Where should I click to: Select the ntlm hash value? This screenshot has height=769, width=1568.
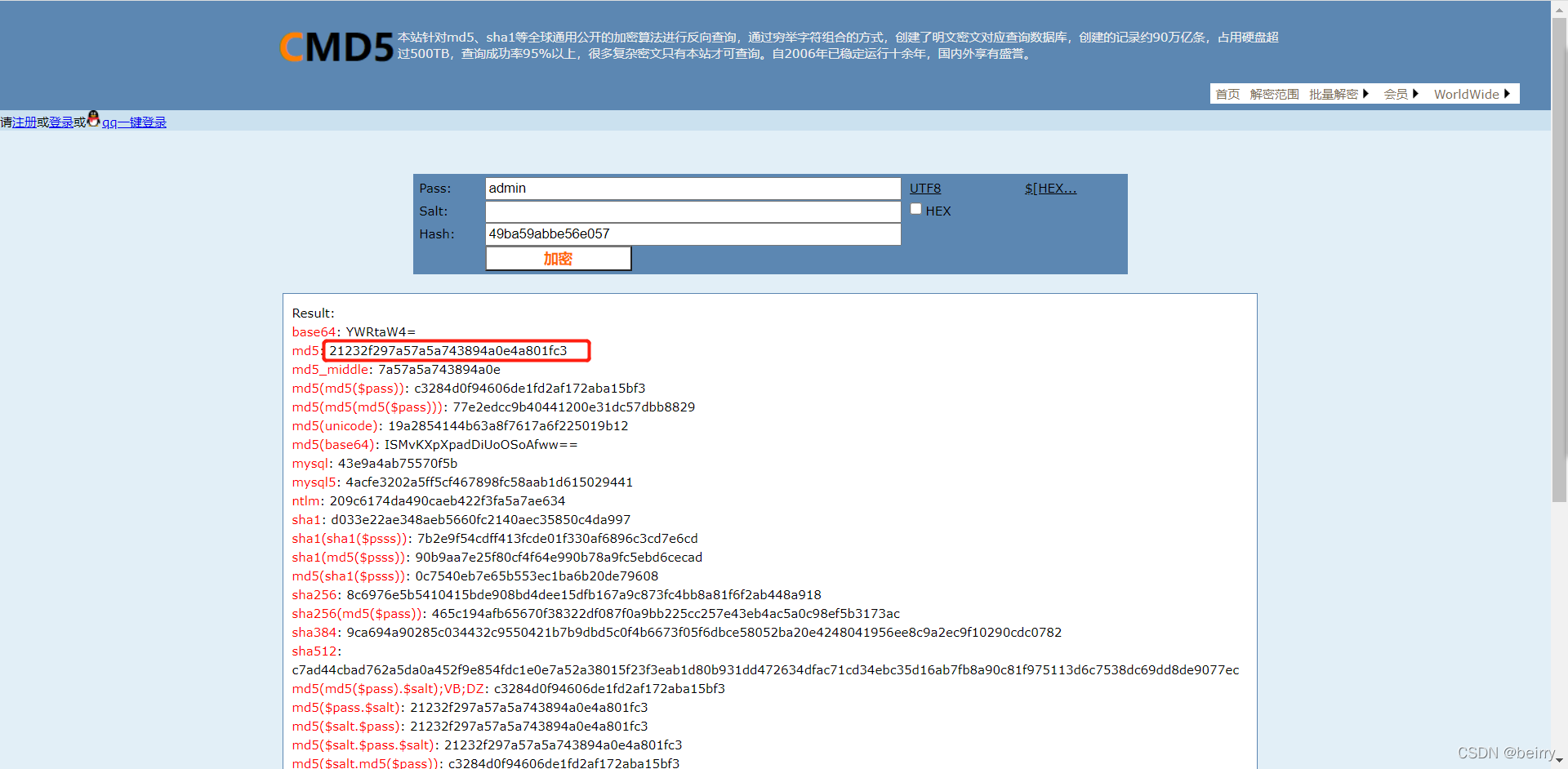pyautogui.click(x=448, y=501)
